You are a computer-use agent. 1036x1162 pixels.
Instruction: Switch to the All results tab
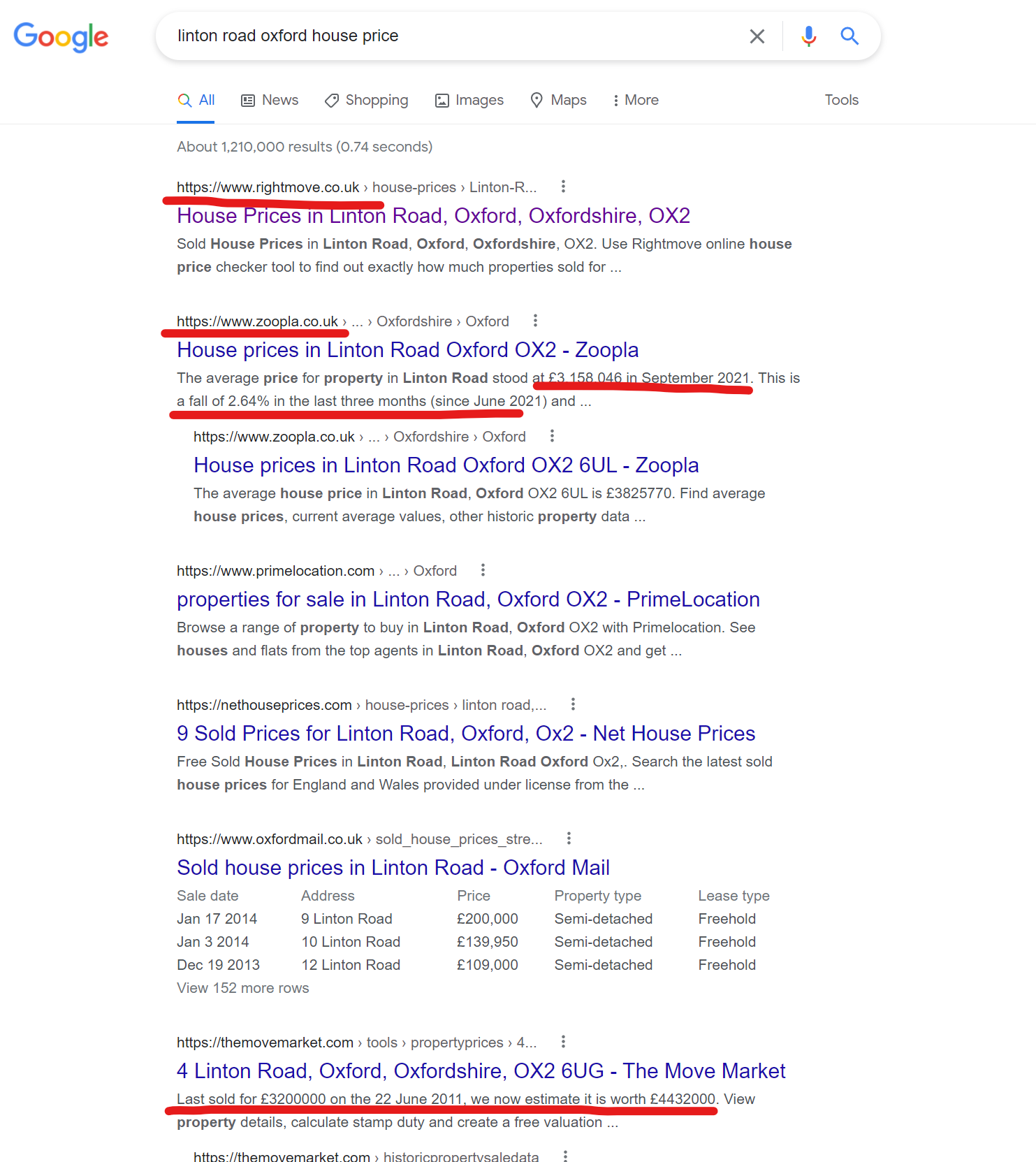(196, 100)
